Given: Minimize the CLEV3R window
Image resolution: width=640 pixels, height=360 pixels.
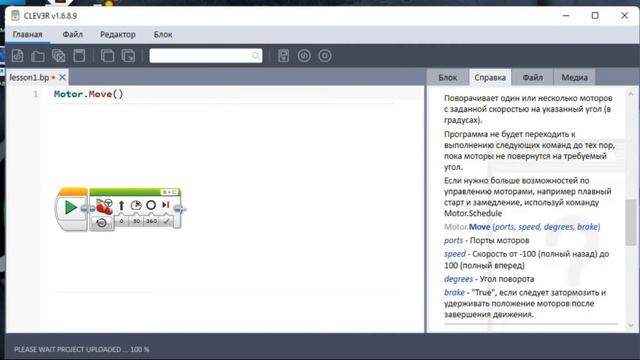Looking at the screenshot, I should pyautogui.click(x=566, y=16).
